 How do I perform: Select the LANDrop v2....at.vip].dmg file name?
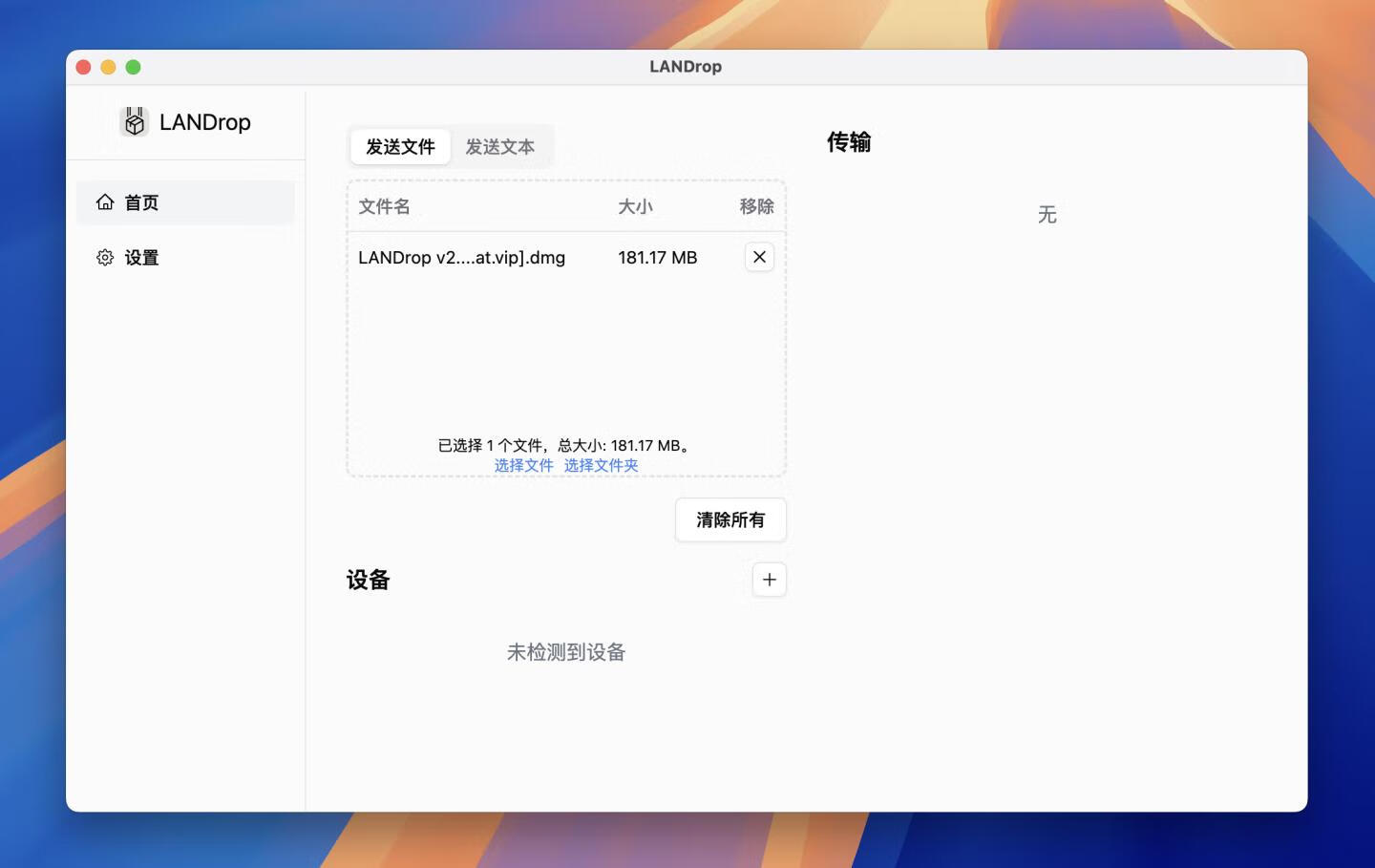click(461, 258)
